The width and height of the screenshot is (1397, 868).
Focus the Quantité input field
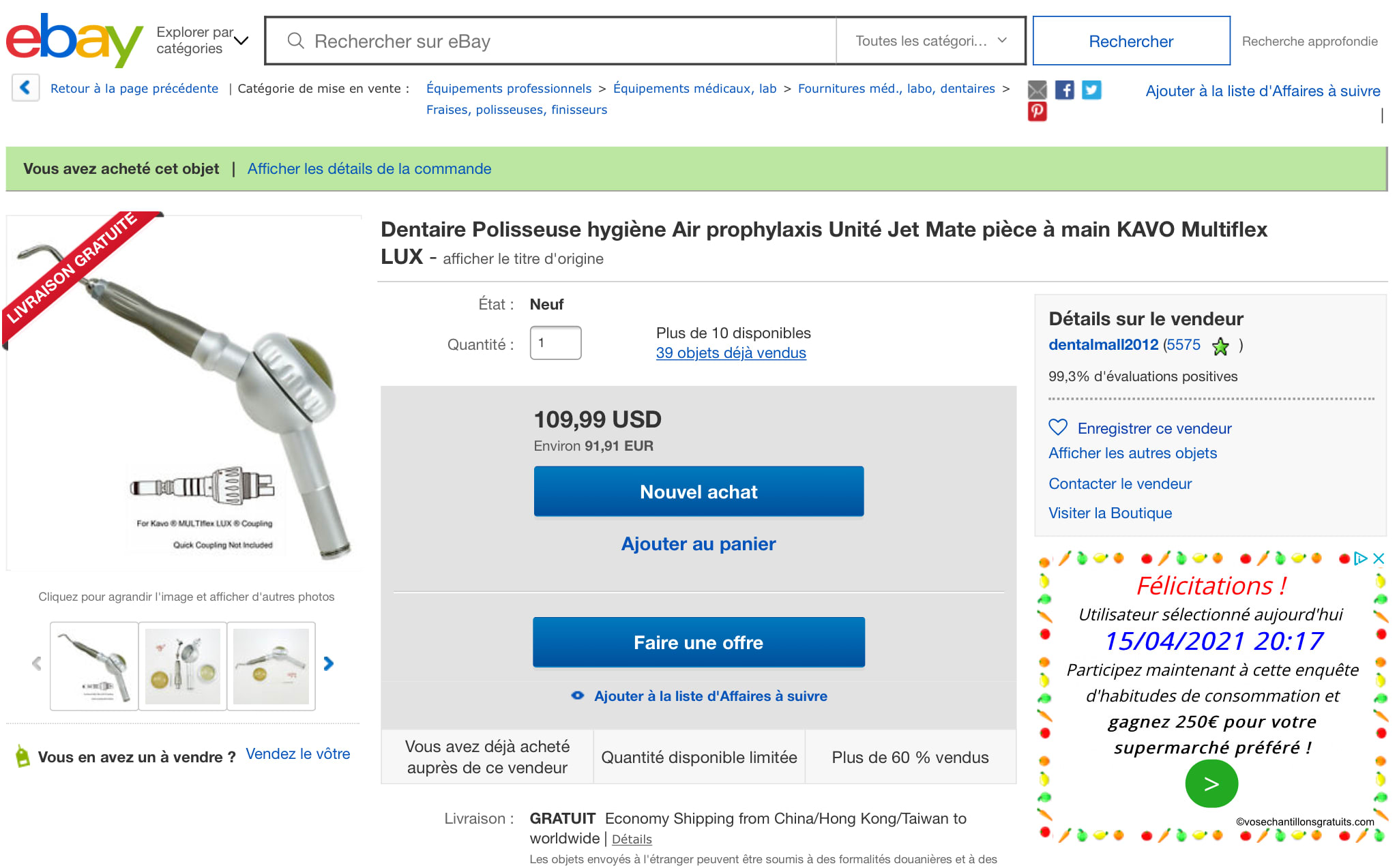(x=555, y=343)
